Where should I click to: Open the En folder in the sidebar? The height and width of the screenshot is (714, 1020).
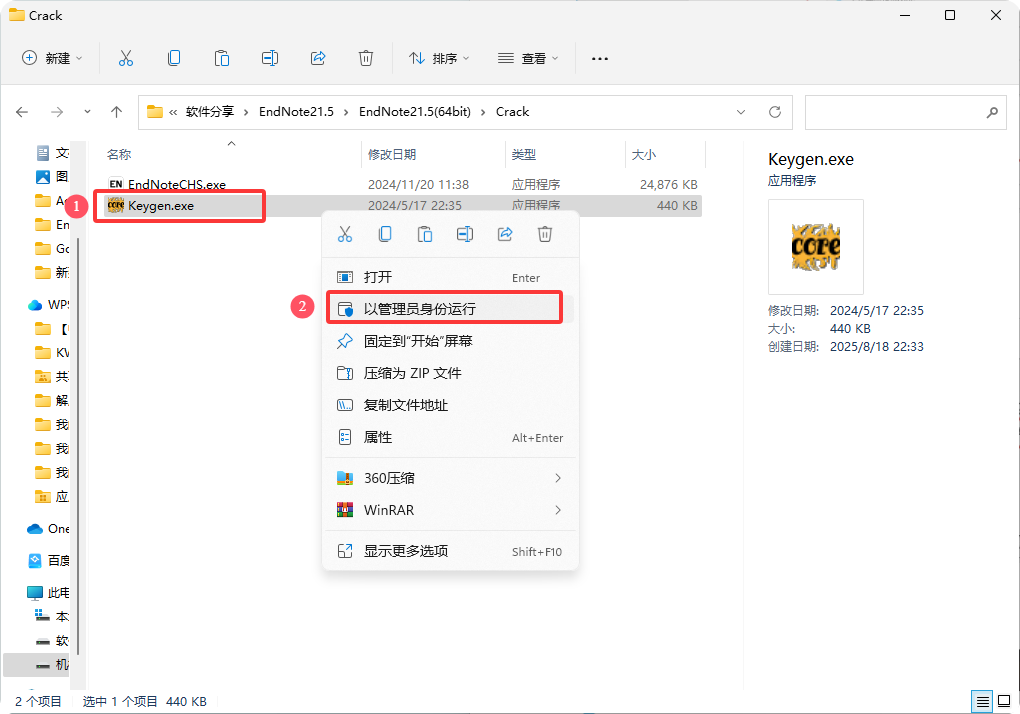pyautogui.click(x=52, y=225)
